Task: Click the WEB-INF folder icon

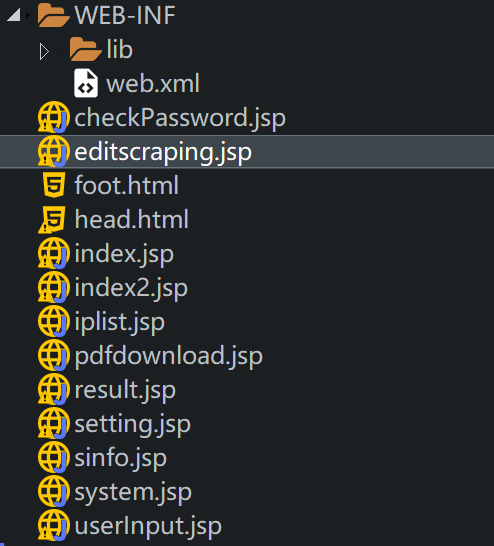Action: [x=53, y=15]
